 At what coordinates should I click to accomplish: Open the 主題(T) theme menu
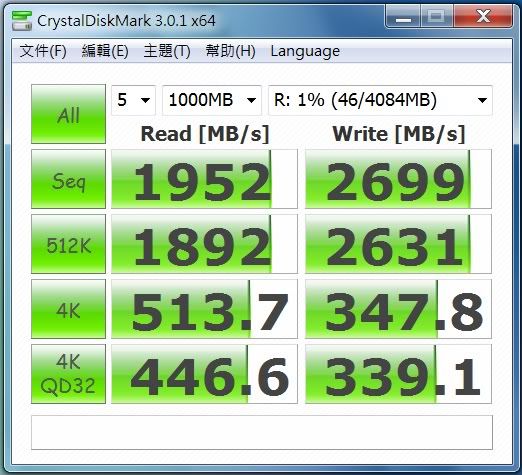[x=167, y=51]
